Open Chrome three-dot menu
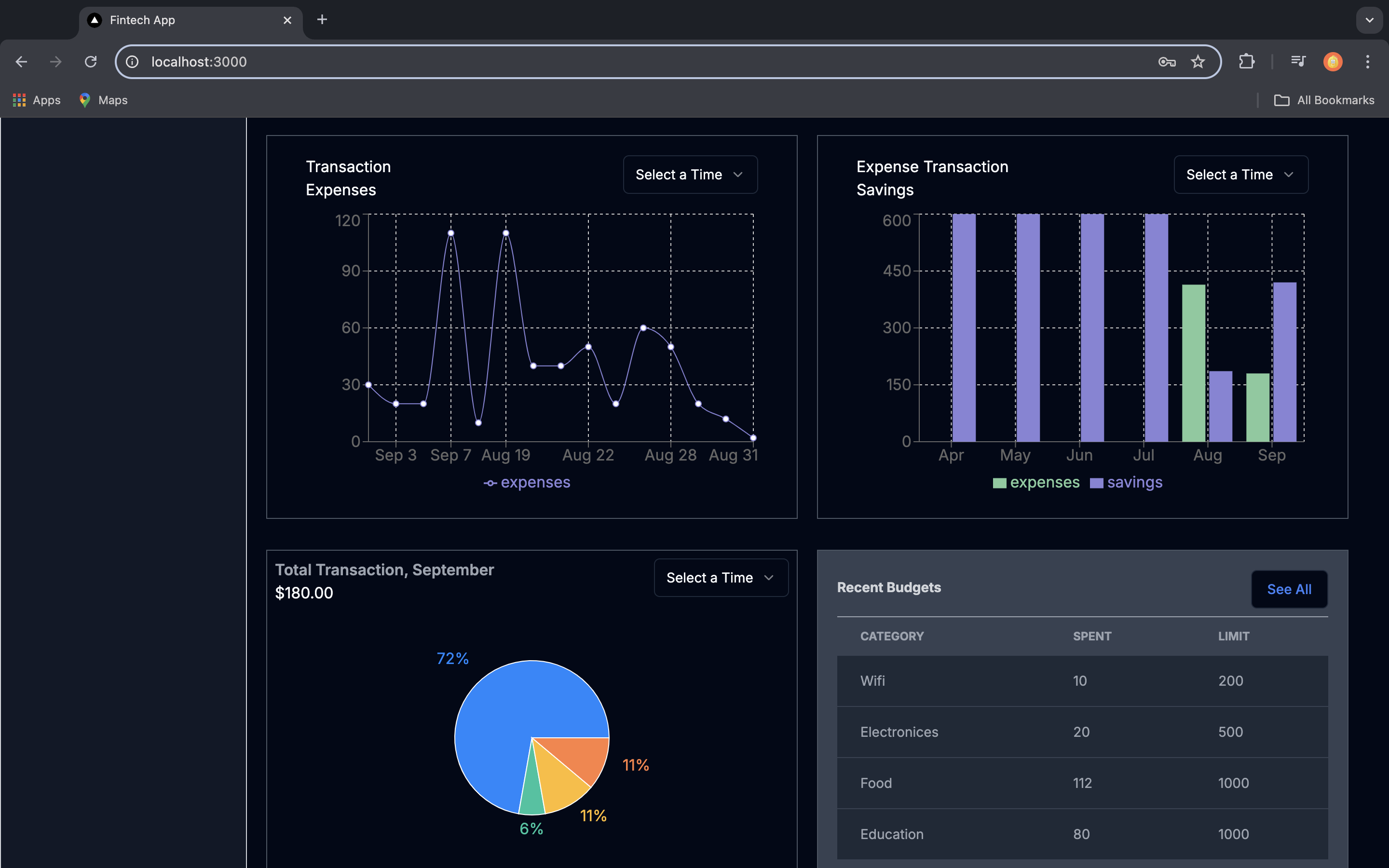The height and width of the screenshot is (868, 1389). coord(1367,61)
